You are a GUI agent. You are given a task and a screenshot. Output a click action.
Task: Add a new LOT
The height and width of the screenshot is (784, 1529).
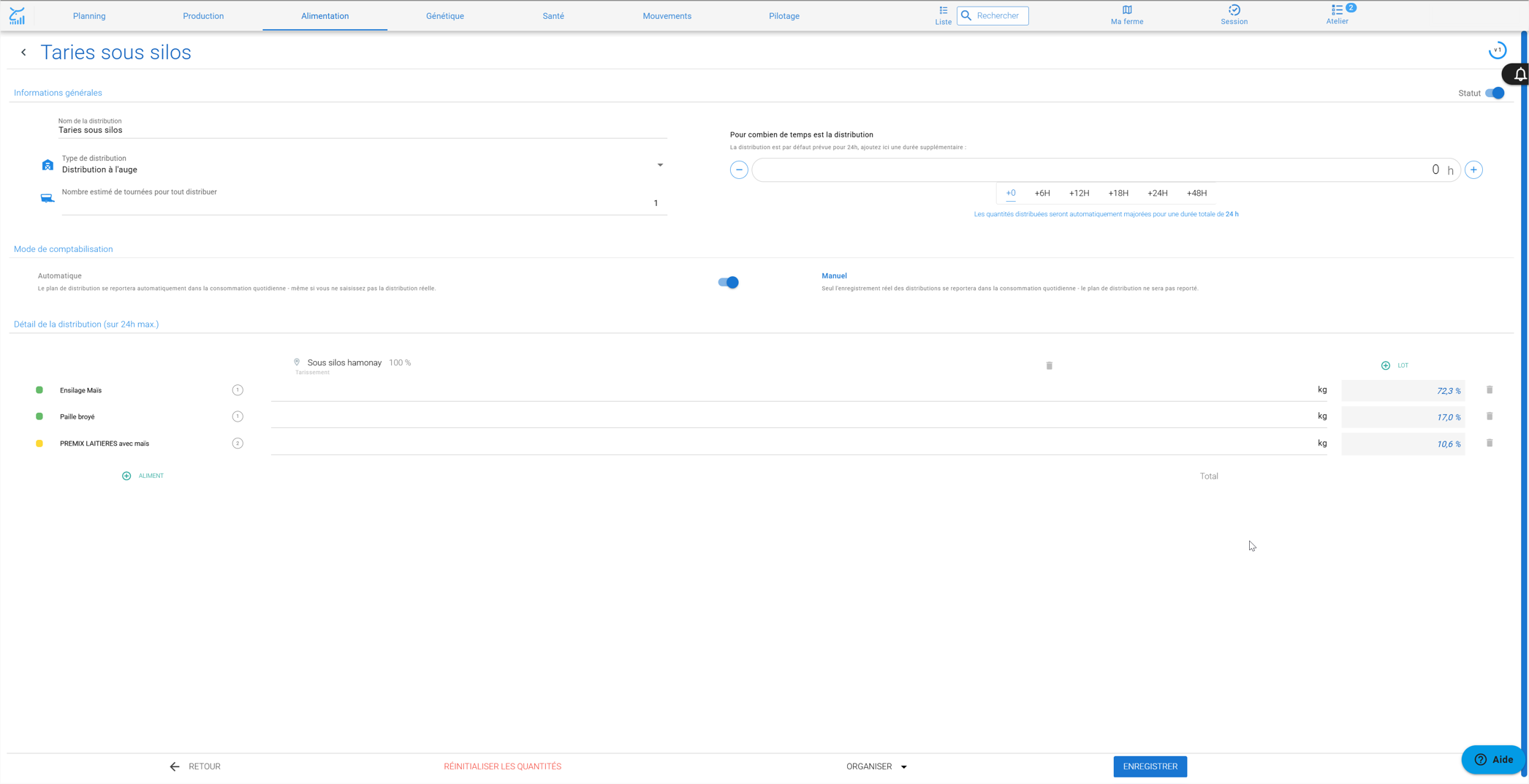click(x=1395, y=365)
